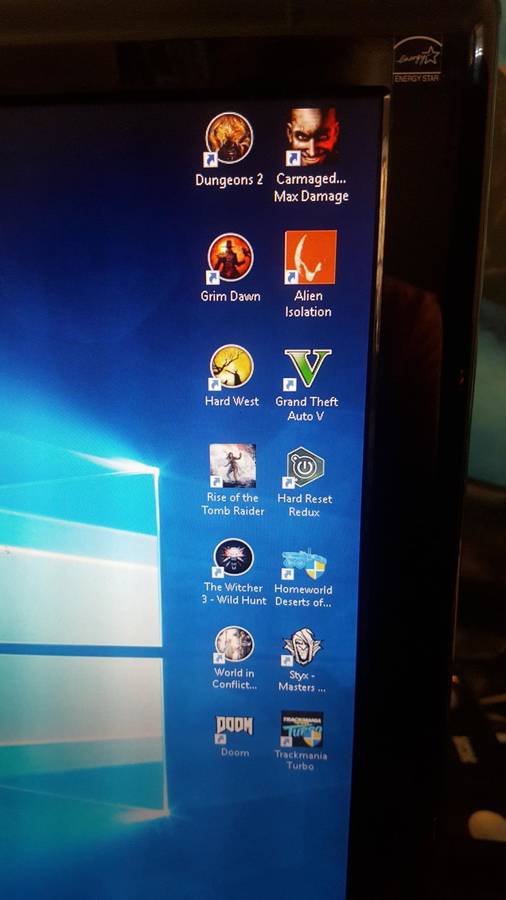Screen dimensions: 506x900
Task: Click the "Carmaged... Max Damage" label
Action: coord(312,188)
